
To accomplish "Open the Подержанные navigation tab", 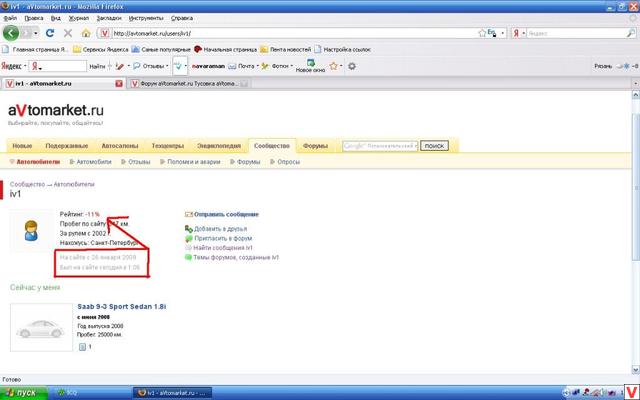I will point(67,146).
